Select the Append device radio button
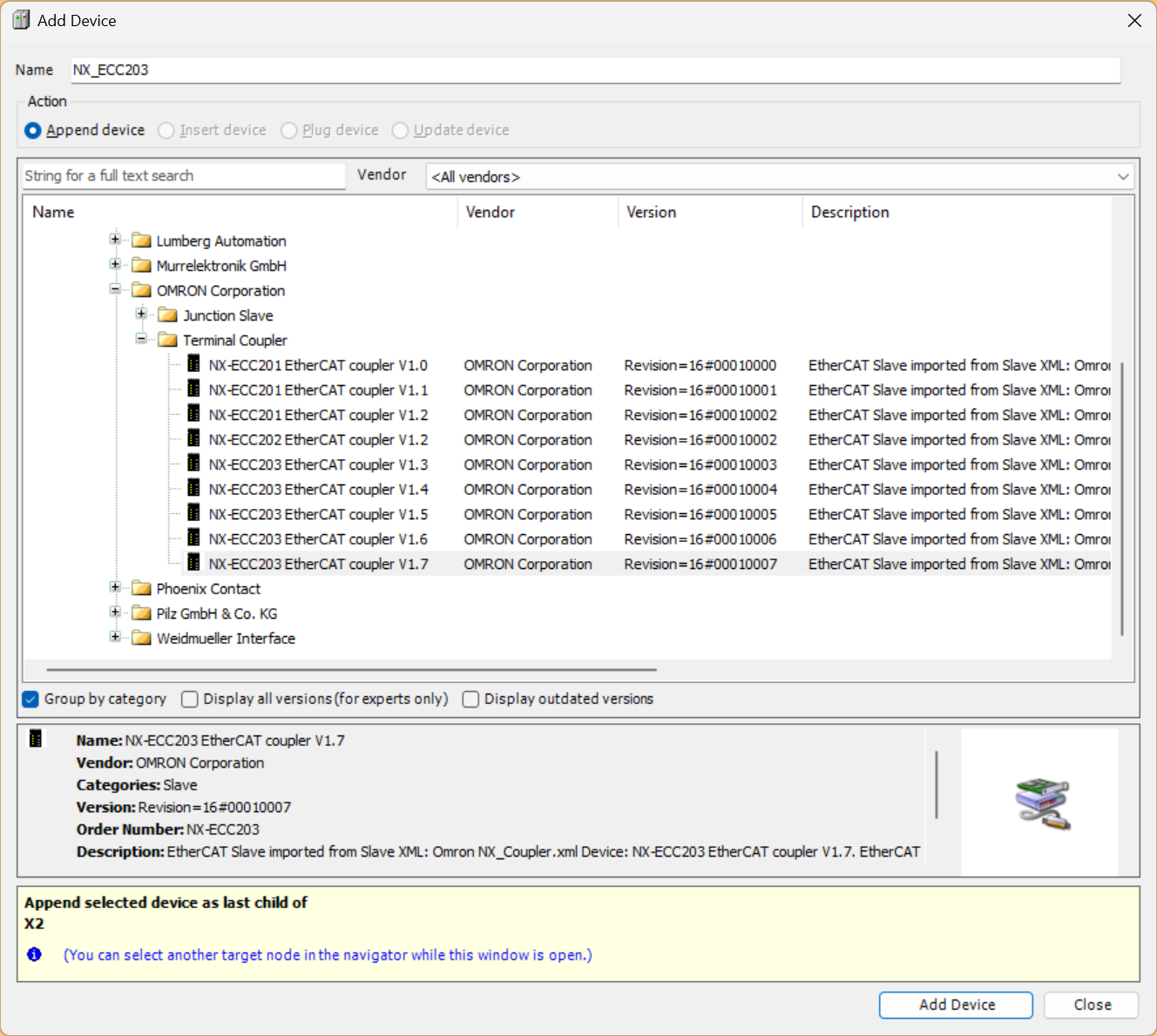The image size is (1157, 1036). (x=33, y=130)
